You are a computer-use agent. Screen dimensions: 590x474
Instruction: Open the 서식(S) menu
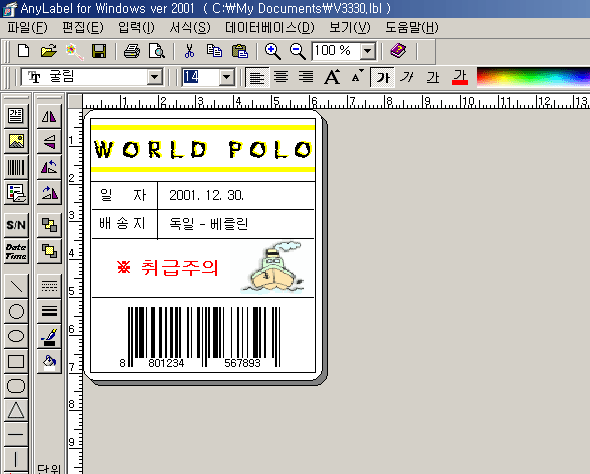(190, 27)
